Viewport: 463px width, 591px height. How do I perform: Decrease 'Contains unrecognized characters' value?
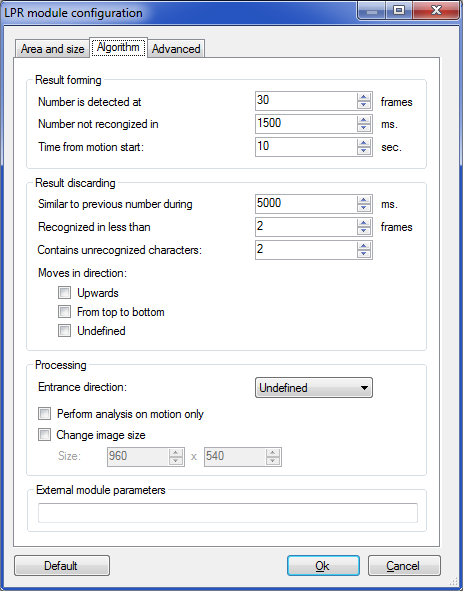point(363,254)
